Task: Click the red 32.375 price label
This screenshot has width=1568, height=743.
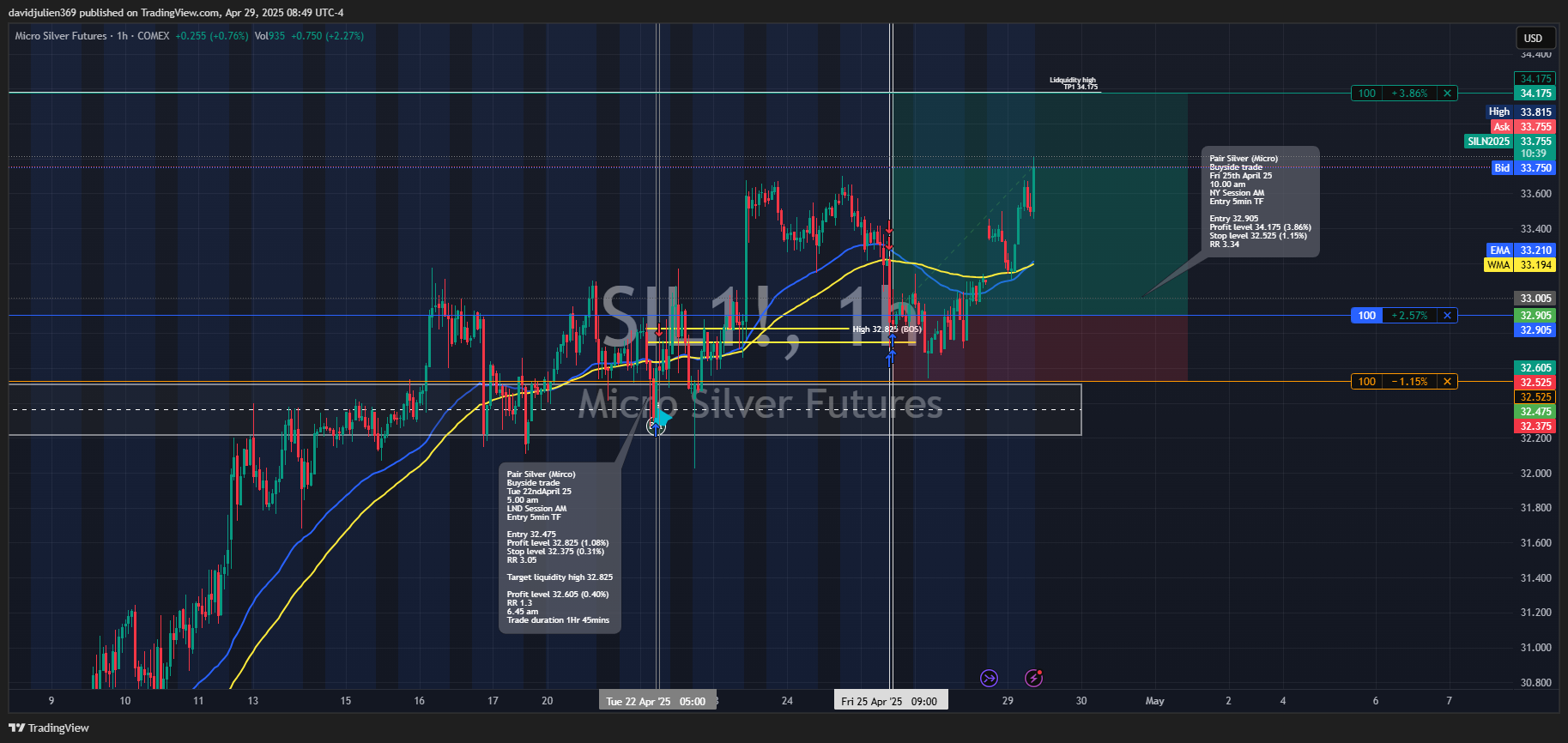Action: point(1535,426)
